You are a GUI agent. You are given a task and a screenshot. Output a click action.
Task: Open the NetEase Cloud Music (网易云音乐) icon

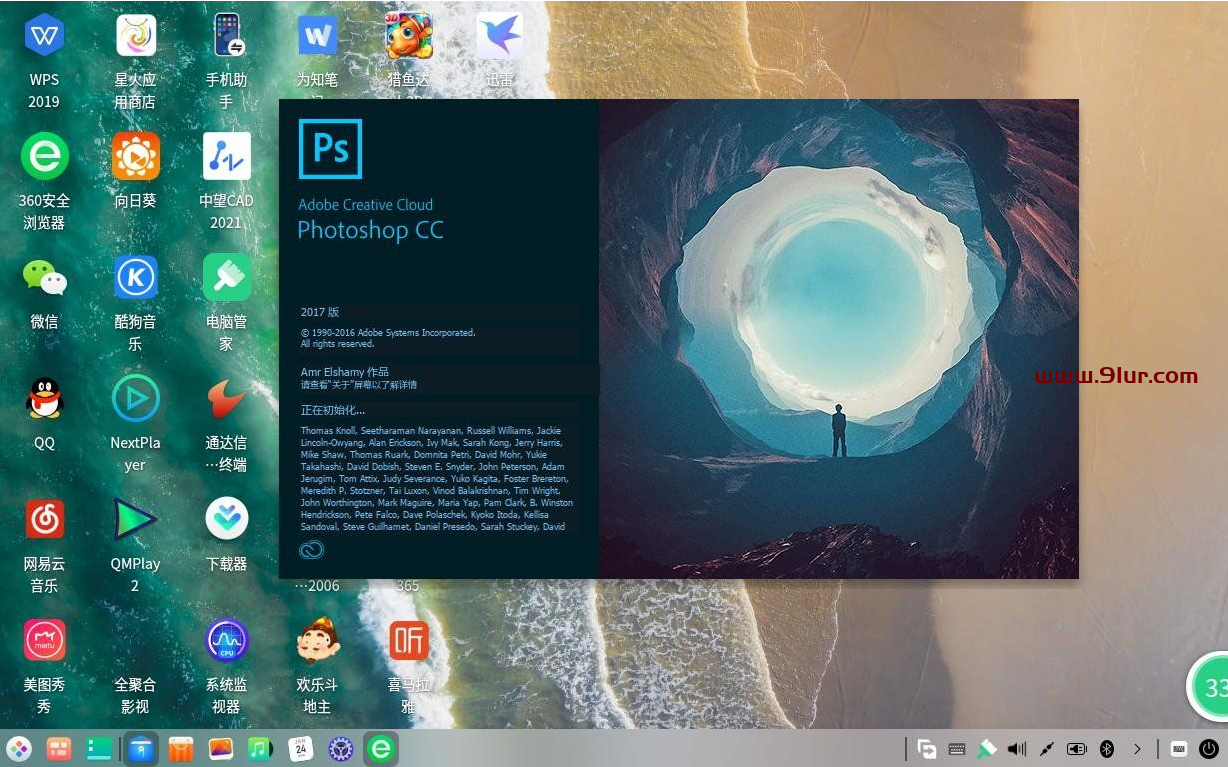coord(44,519)
